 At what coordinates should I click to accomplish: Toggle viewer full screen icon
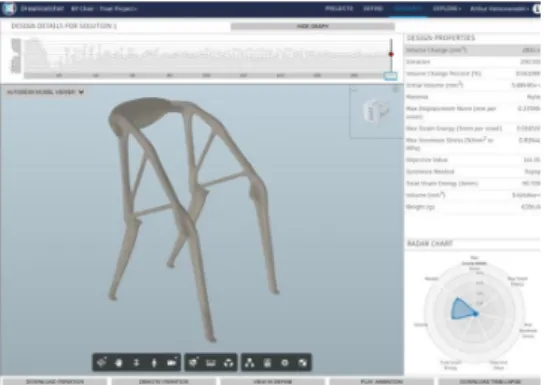pos(303,363)
